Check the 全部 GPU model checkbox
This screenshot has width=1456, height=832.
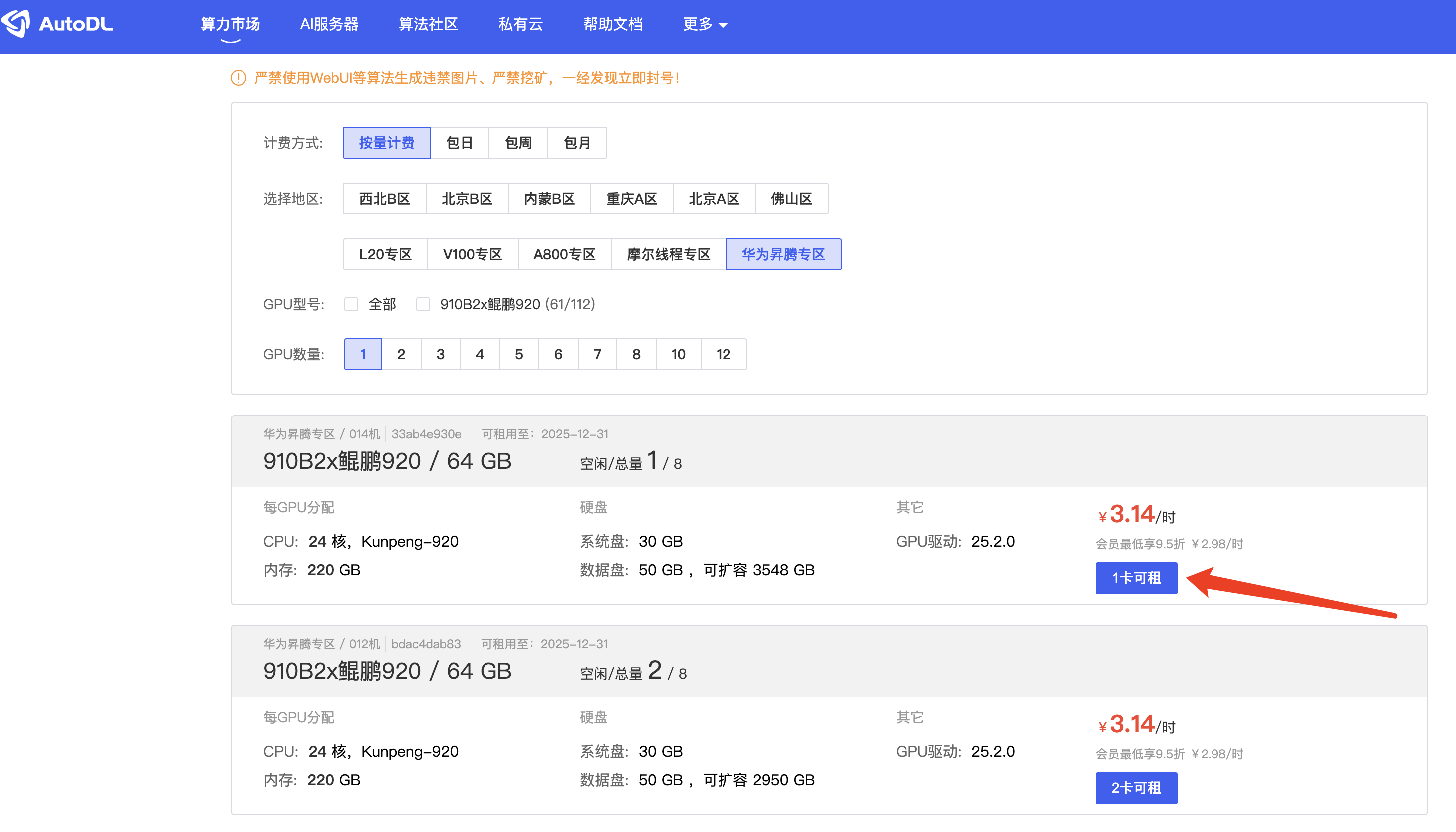click(351, 304)
